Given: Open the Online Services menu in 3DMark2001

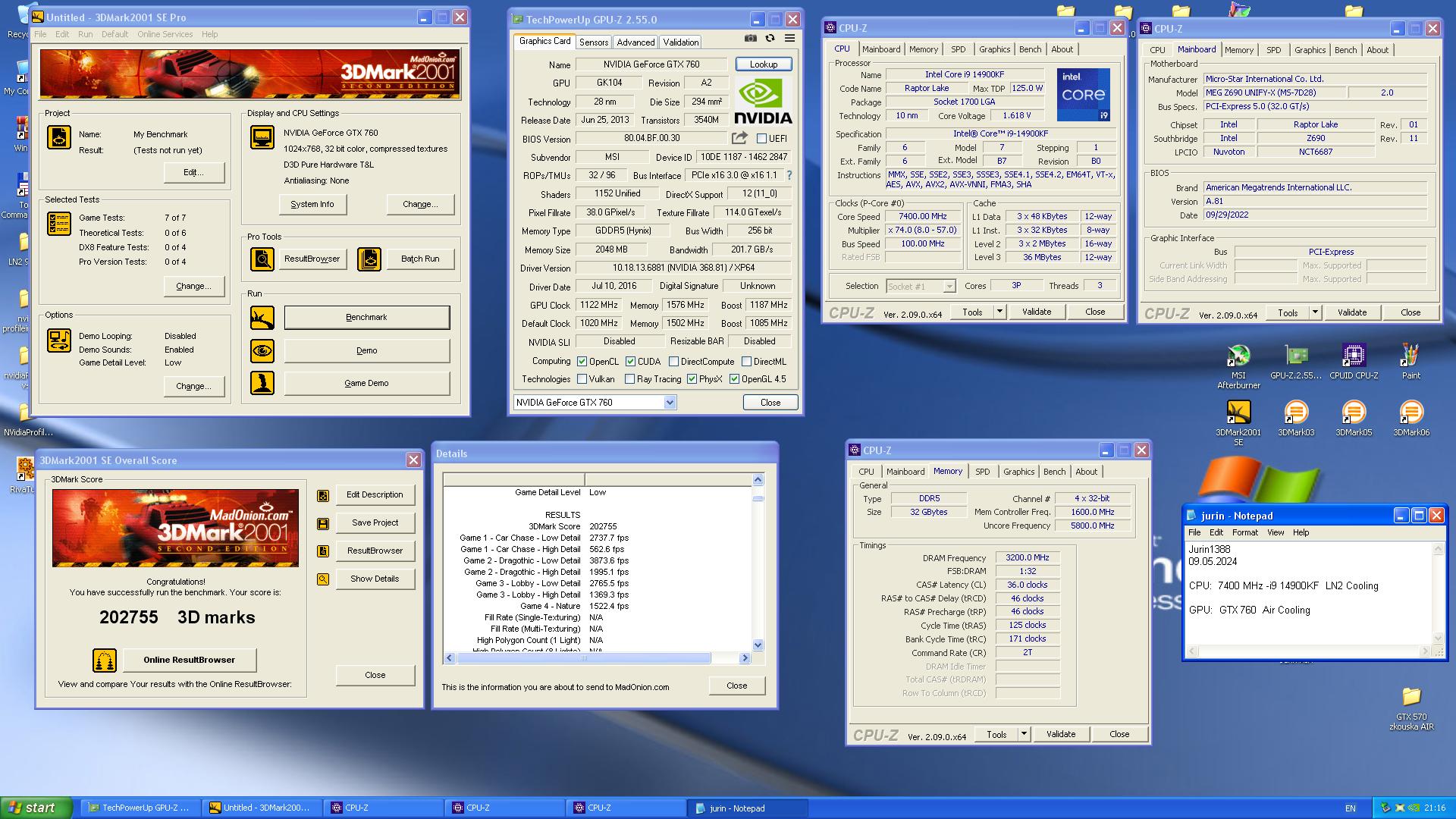Looking at the screenshot, I should (x=165, y=34).
